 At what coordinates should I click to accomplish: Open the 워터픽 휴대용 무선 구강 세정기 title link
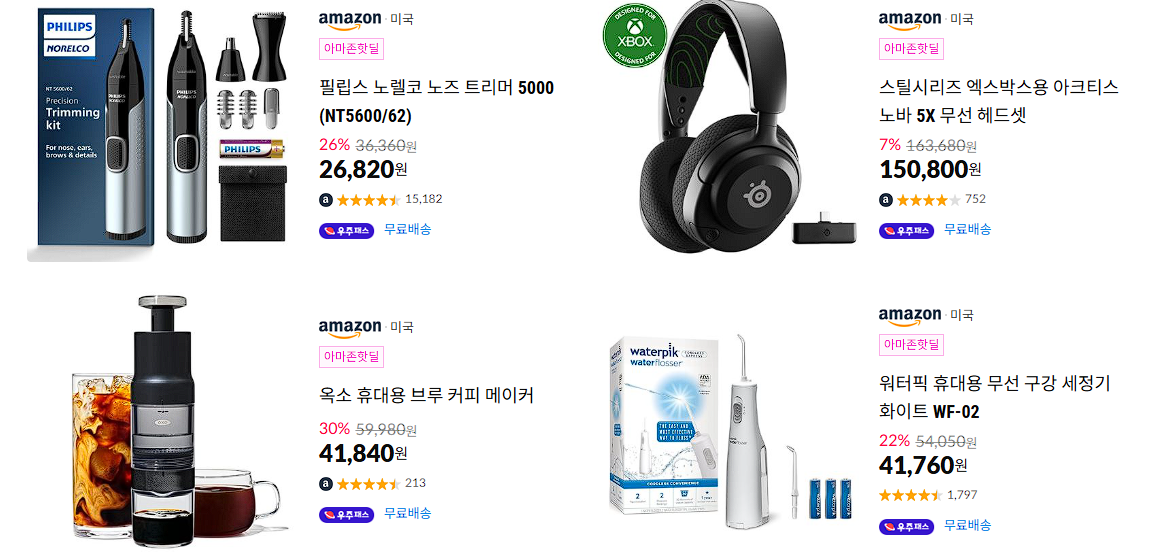pos(995,397)
